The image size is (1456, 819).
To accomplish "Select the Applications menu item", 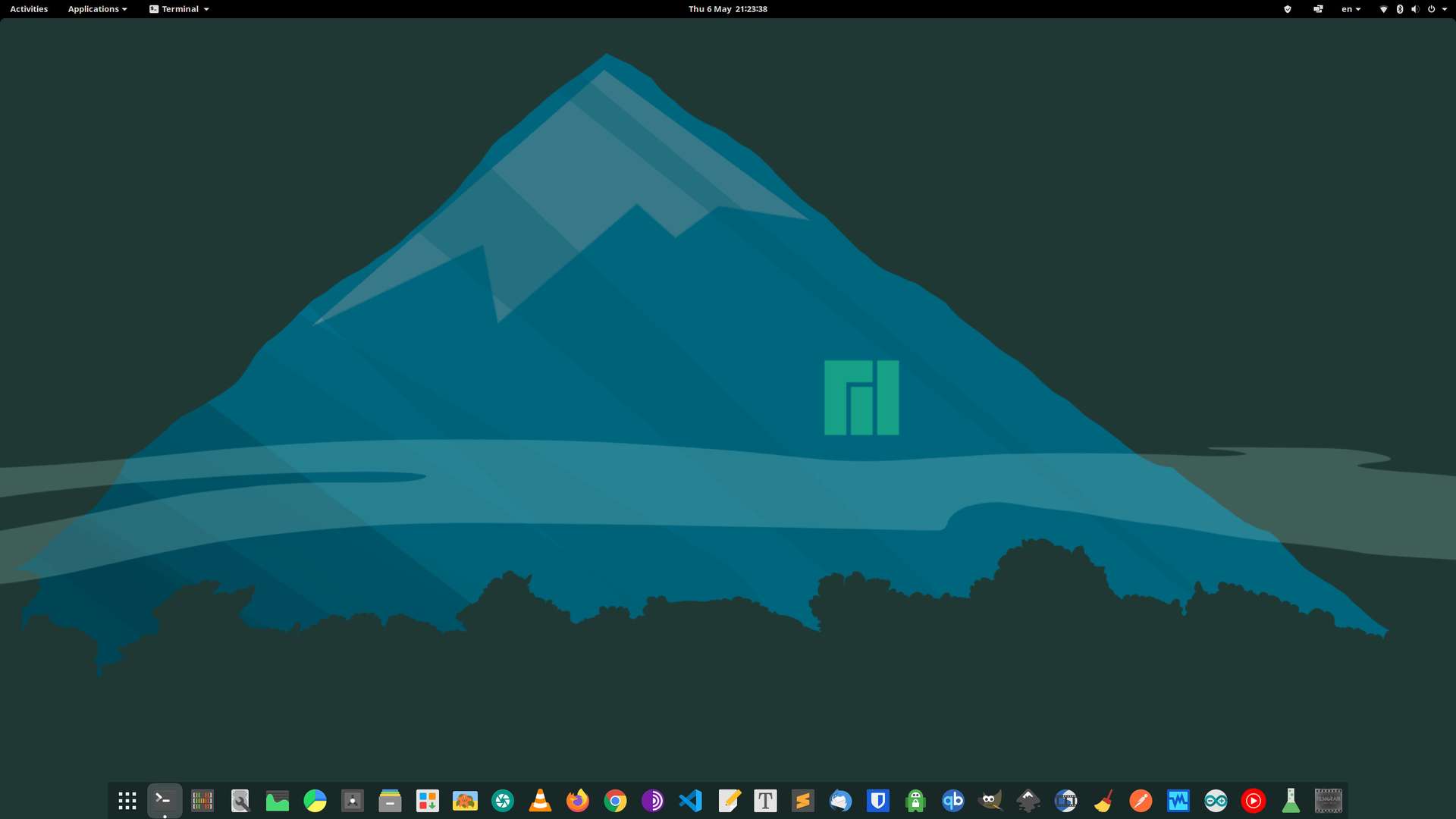I will [x=94, y=9].
